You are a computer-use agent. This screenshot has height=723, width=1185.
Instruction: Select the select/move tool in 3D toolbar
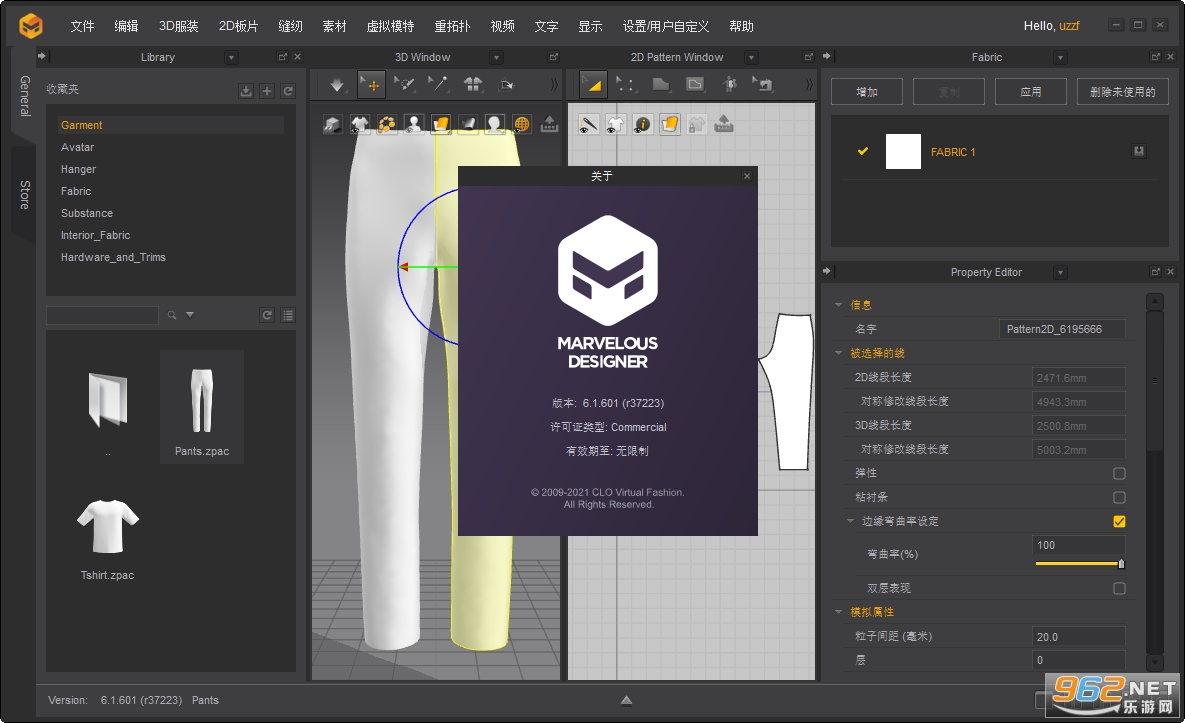pos(372,85)
